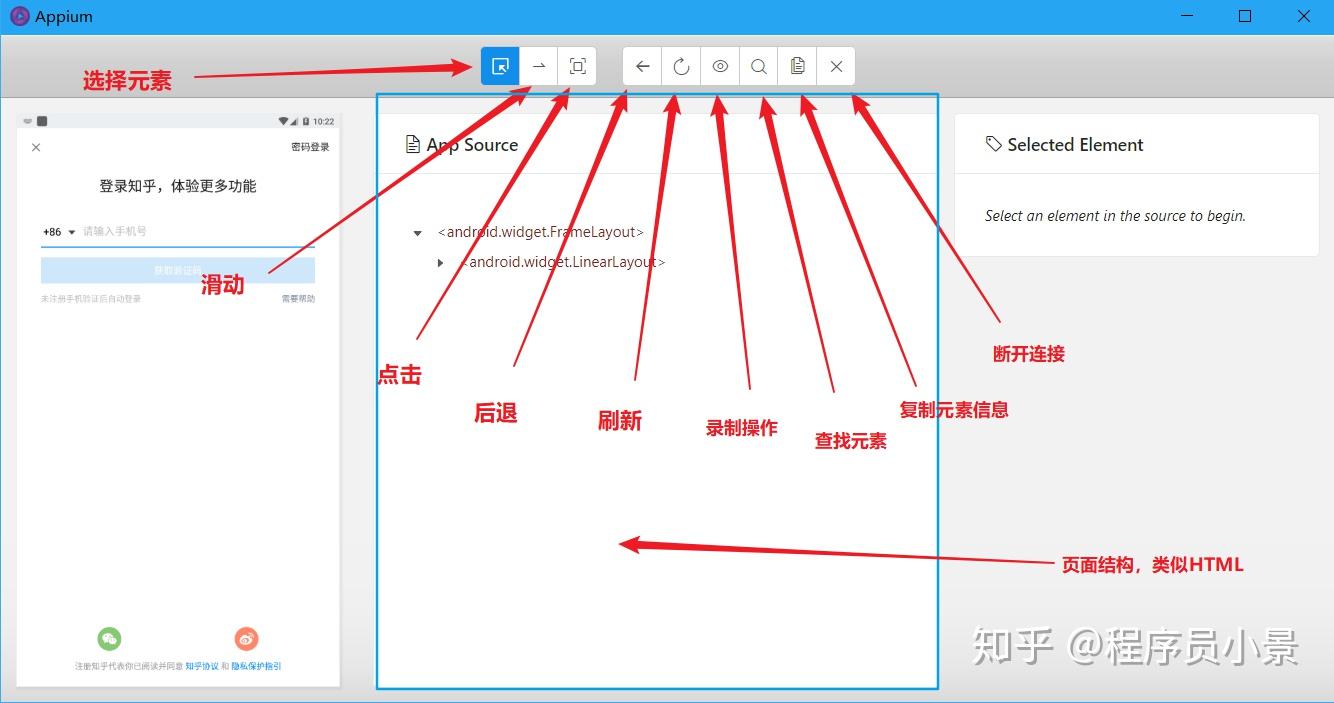
Task: Click the Selected Element panel heading
Action: (1064, 145)
